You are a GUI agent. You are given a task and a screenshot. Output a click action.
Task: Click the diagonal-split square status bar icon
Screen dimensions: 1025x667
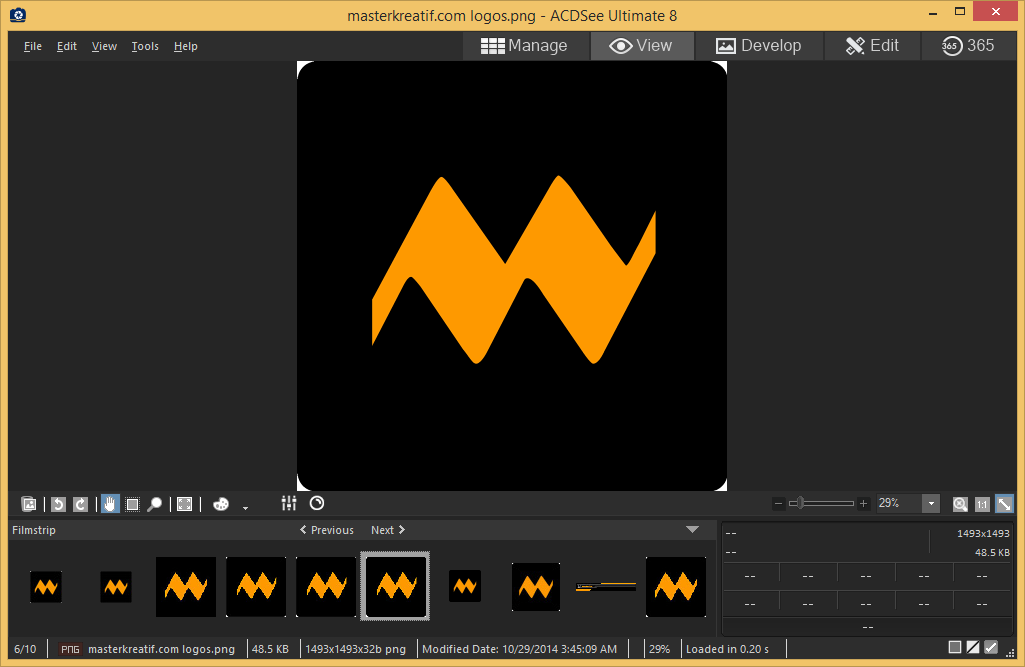973,647
